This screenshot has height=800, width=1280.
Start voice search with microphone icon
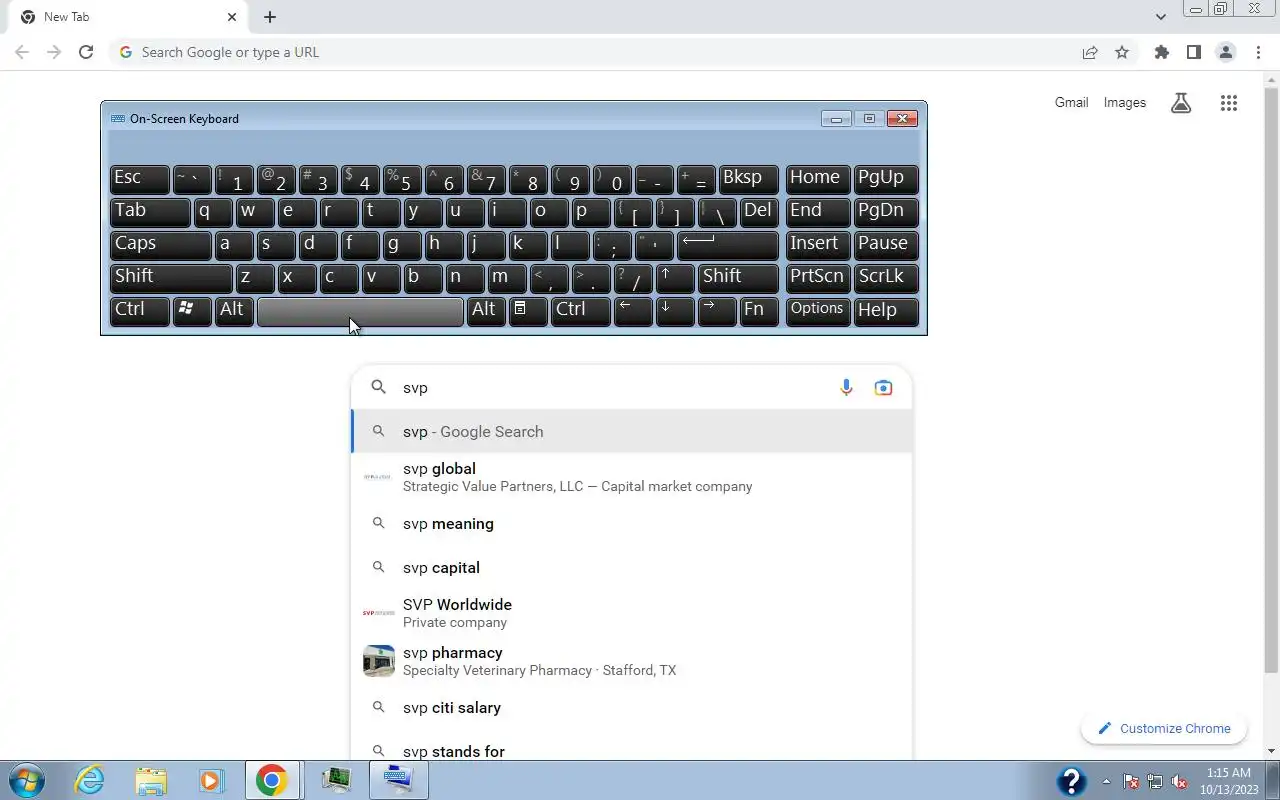click(846, 387)
